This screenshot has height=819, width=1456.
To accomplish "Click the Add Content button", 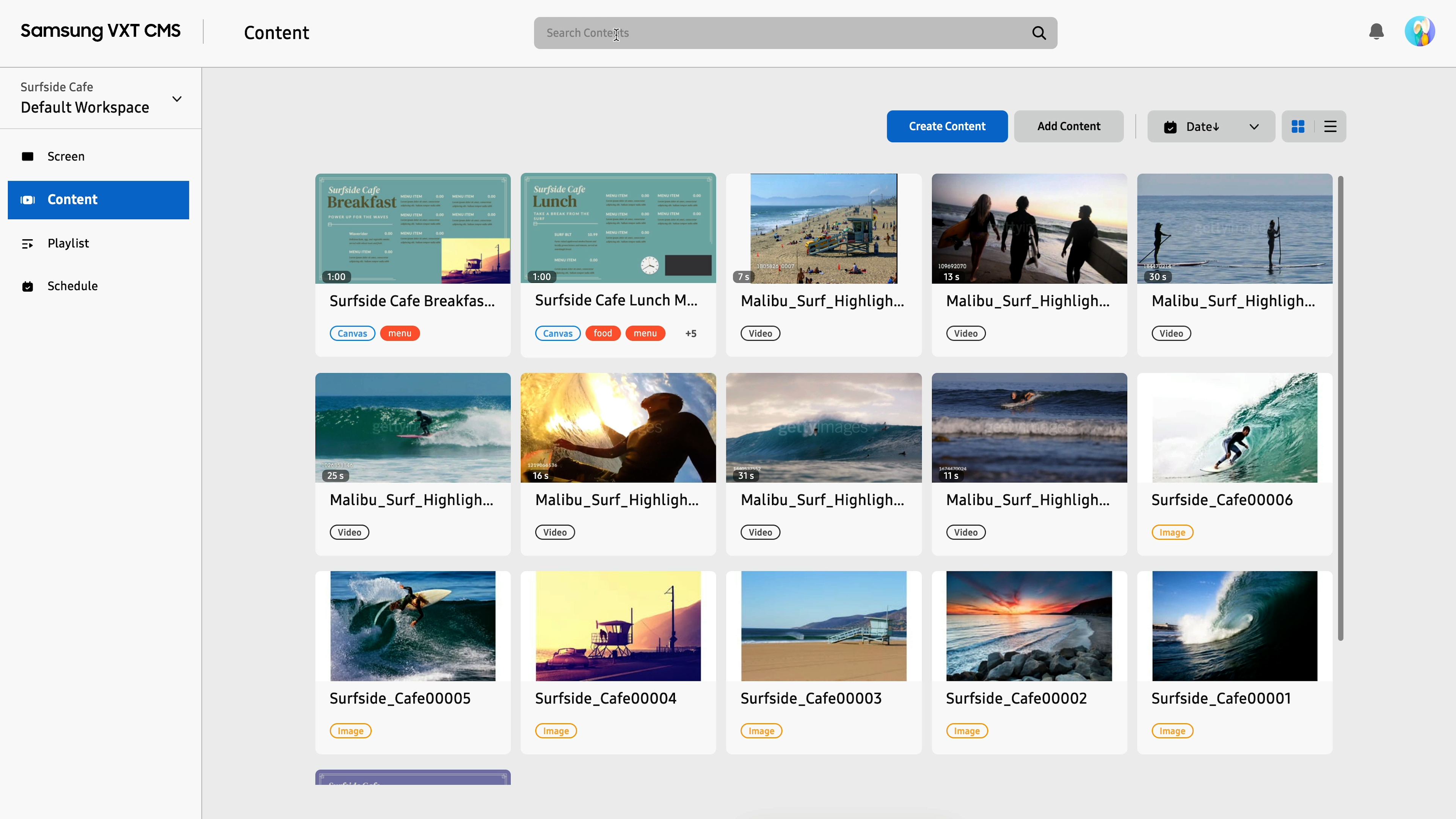I will click(x=1068, y=127).
